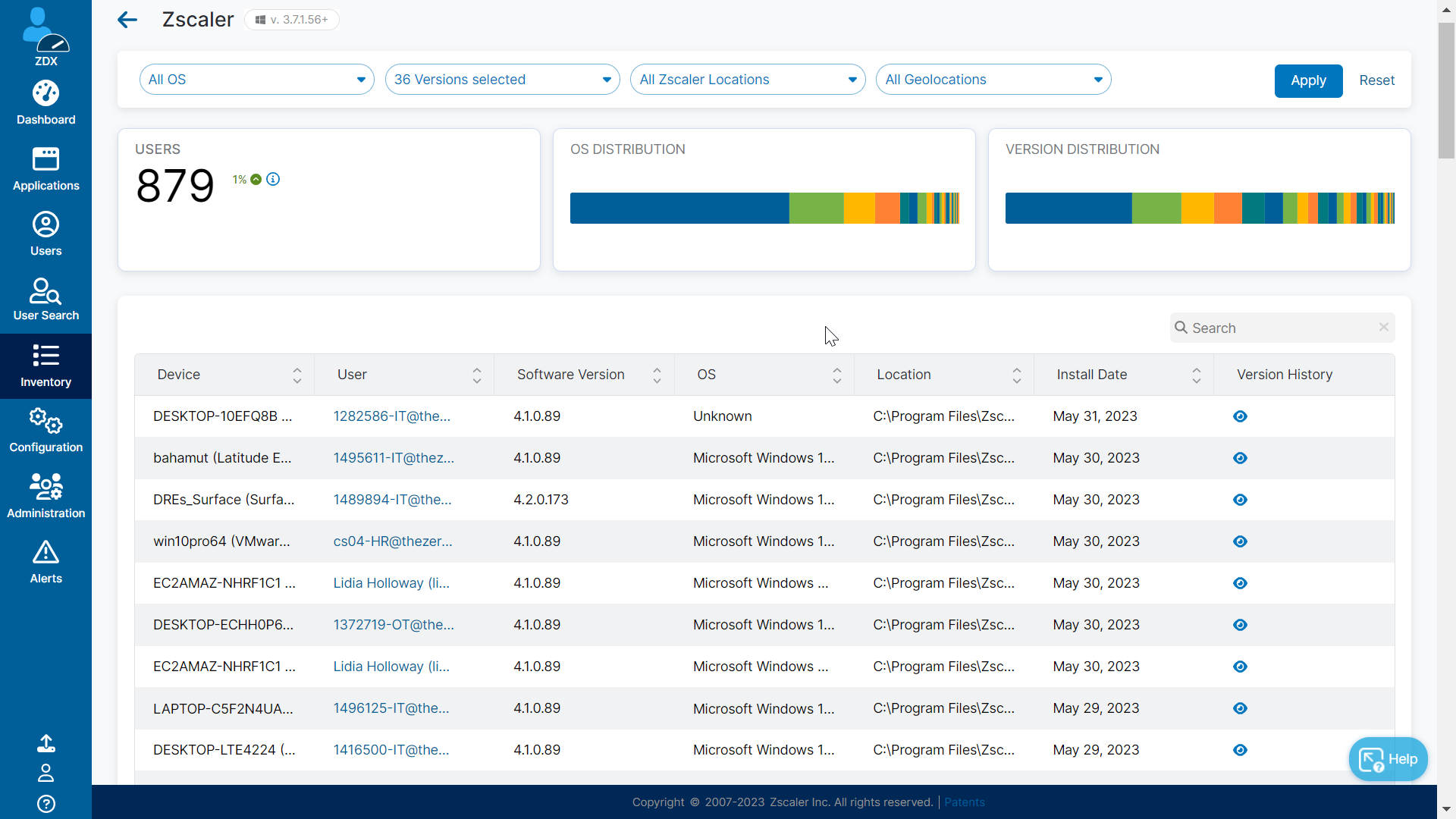Open version history for the bahamut device
Image resolution: width=1456 pixels, height=819 pixels.
pyautogui.click(x=1240, y=458)
